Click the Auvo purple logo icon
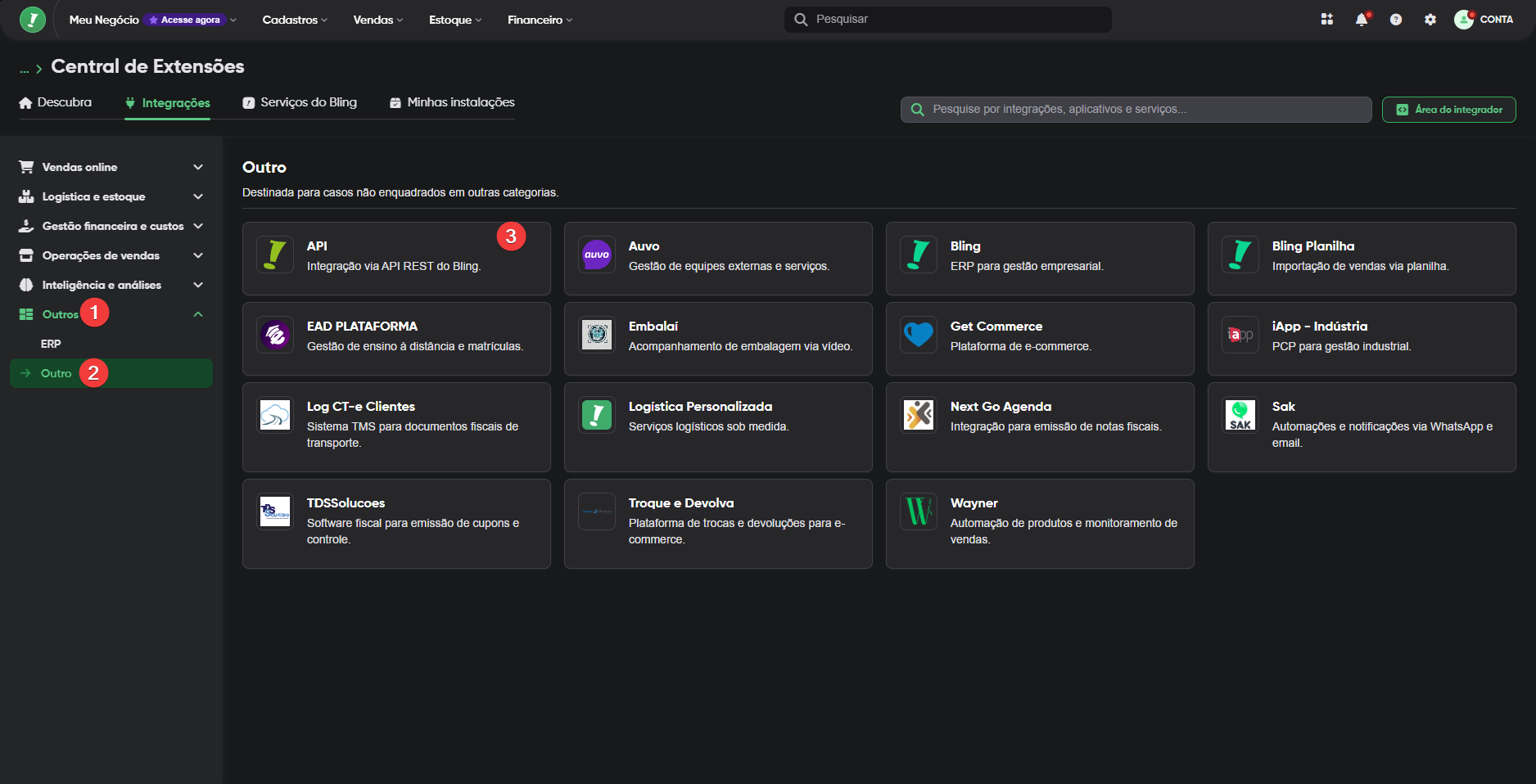The width and height of the screenshot is (1536, 784). coord(597,255)
